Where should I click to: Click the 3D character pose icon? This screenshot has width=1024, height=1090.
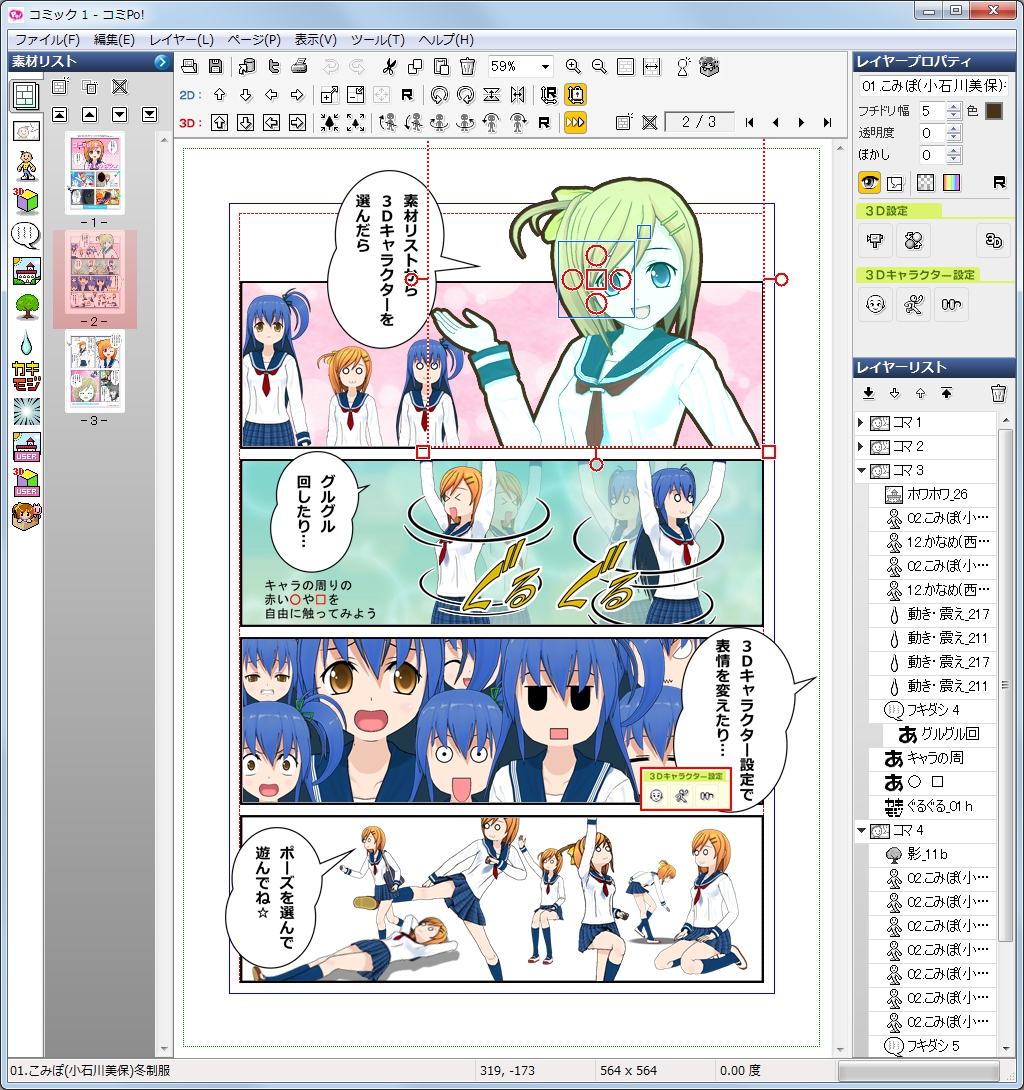(x=913, y=304)
